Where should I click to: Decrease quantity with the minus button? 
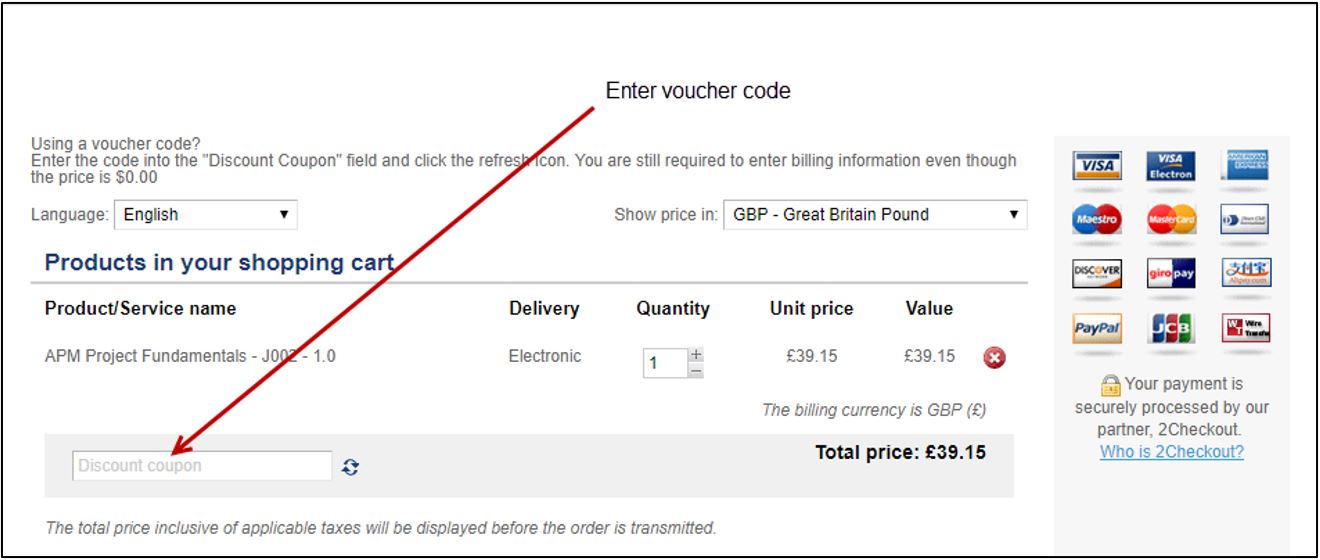pyautogui.click(x=696, y=371)
